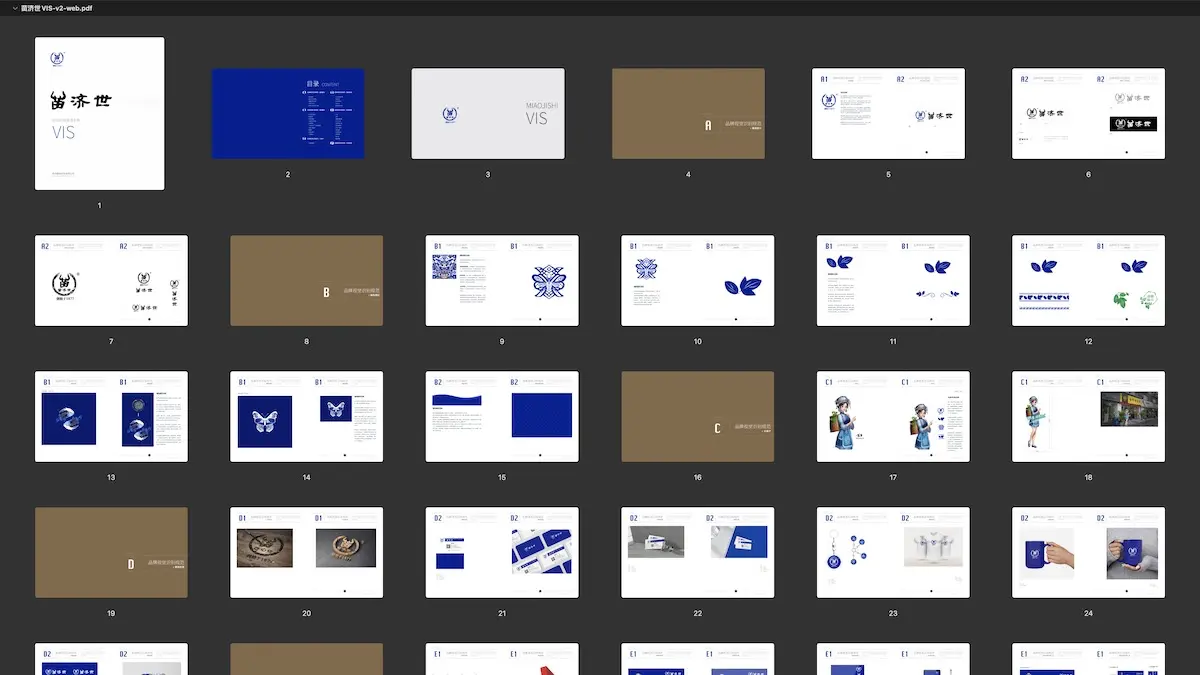Viewport: 1200px width, 675px height.
Task: Select the page 22 thumbnail
Action: tap(697, 552)
